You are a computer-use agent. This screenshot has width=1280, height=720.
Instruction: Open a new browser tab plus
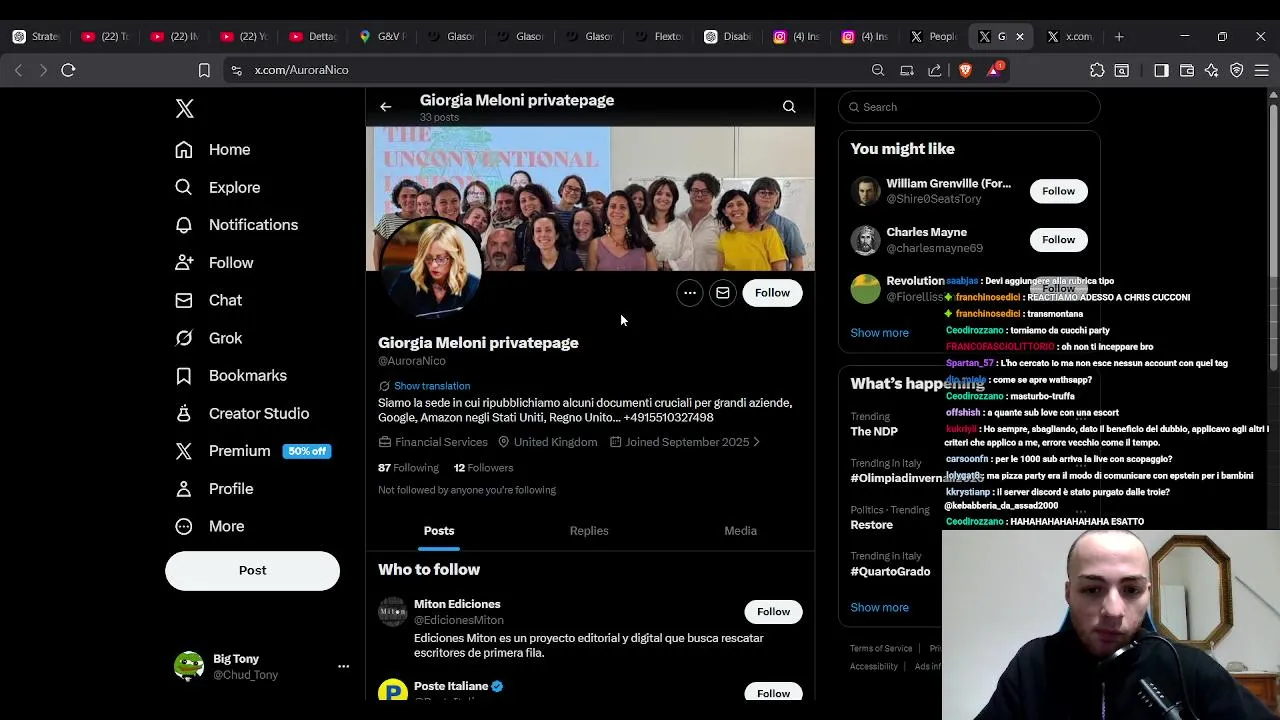click(1119, 37)
